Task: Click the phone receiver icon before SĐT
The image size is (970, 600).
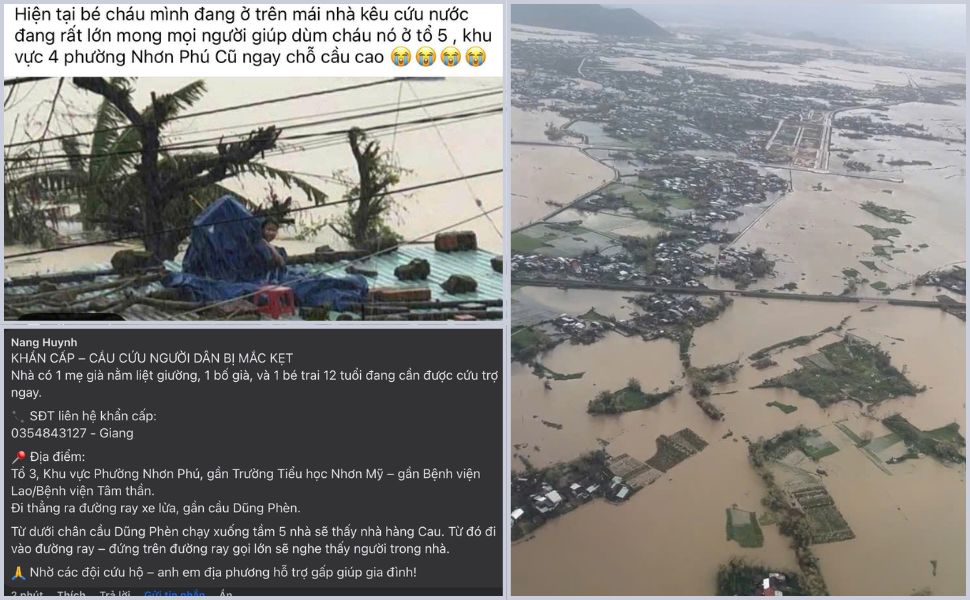Action: pyautogui.click(x=18, y=416)
